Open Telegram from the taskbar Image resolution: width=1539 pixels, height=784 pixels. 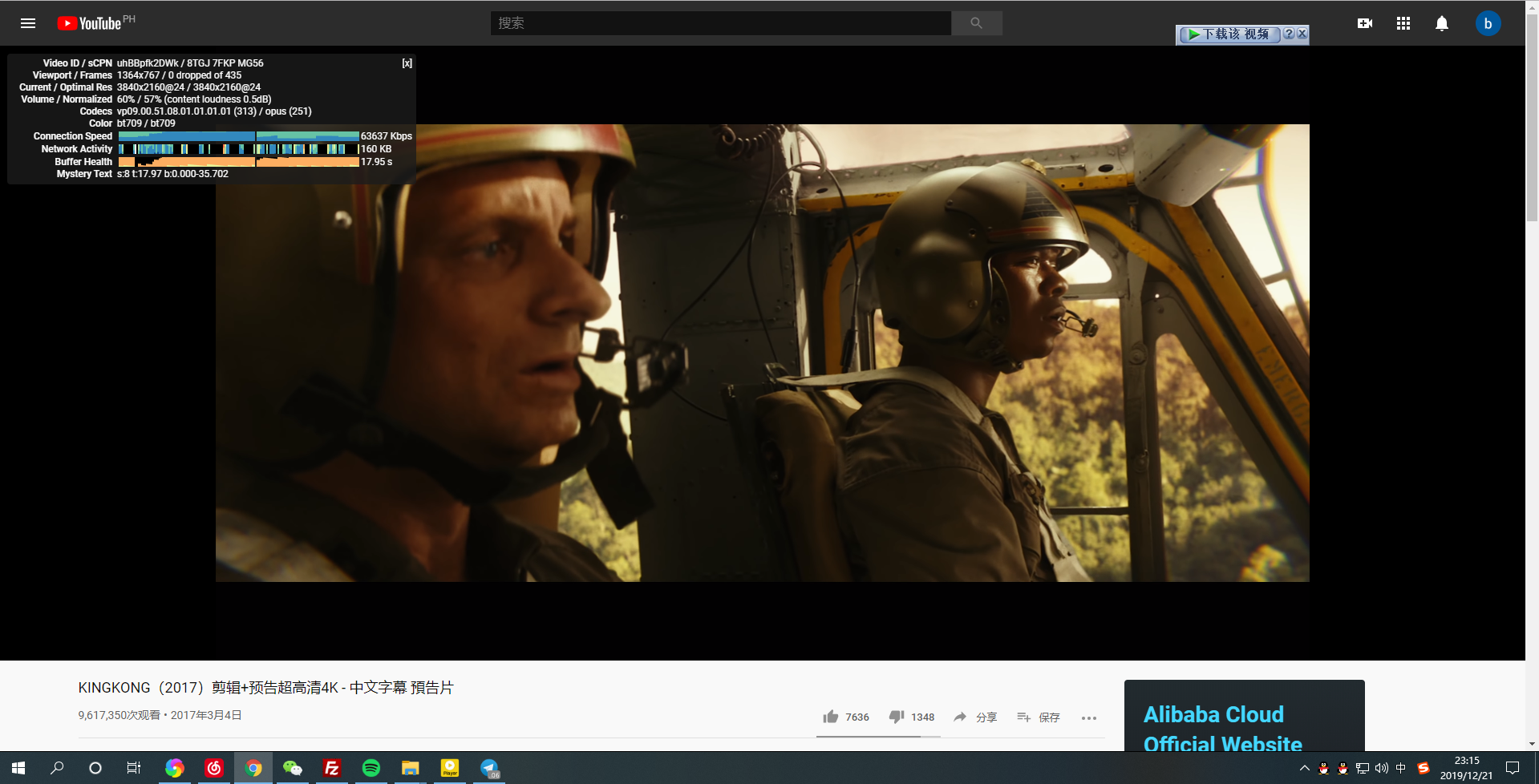pyautogui.click(x=489, y=768)
